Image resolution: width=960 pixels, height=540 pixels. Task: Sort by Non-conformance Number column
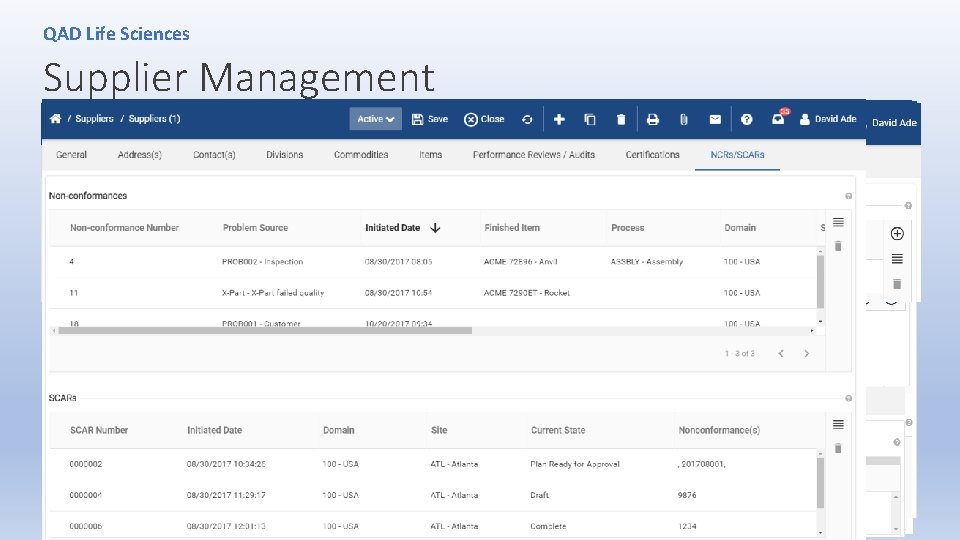click(x=124, y=228)
